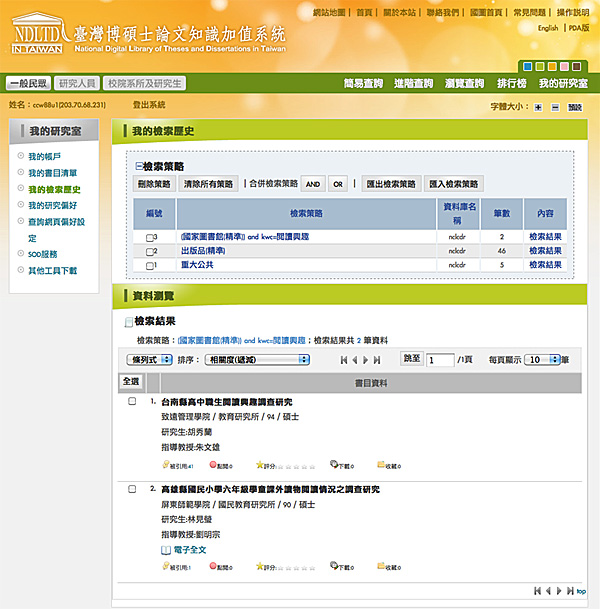
Task: Open the 條列式 display format dropdown
Action: (146, 359)
